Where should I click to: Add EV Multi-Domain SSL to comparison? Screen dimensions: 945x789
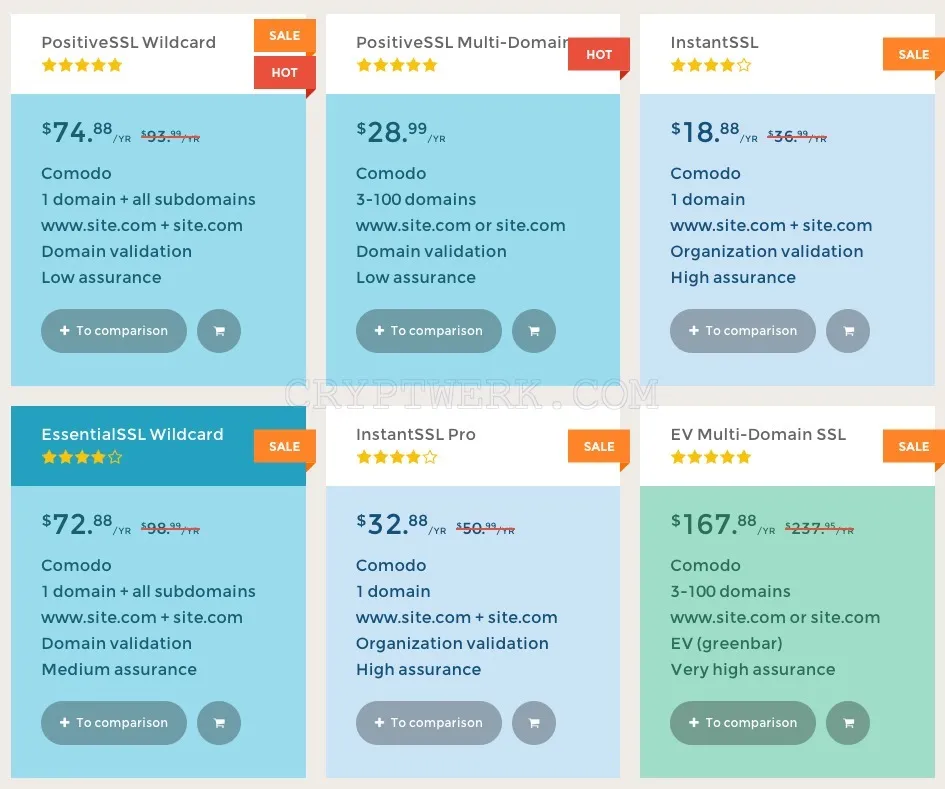pos(743,723)
